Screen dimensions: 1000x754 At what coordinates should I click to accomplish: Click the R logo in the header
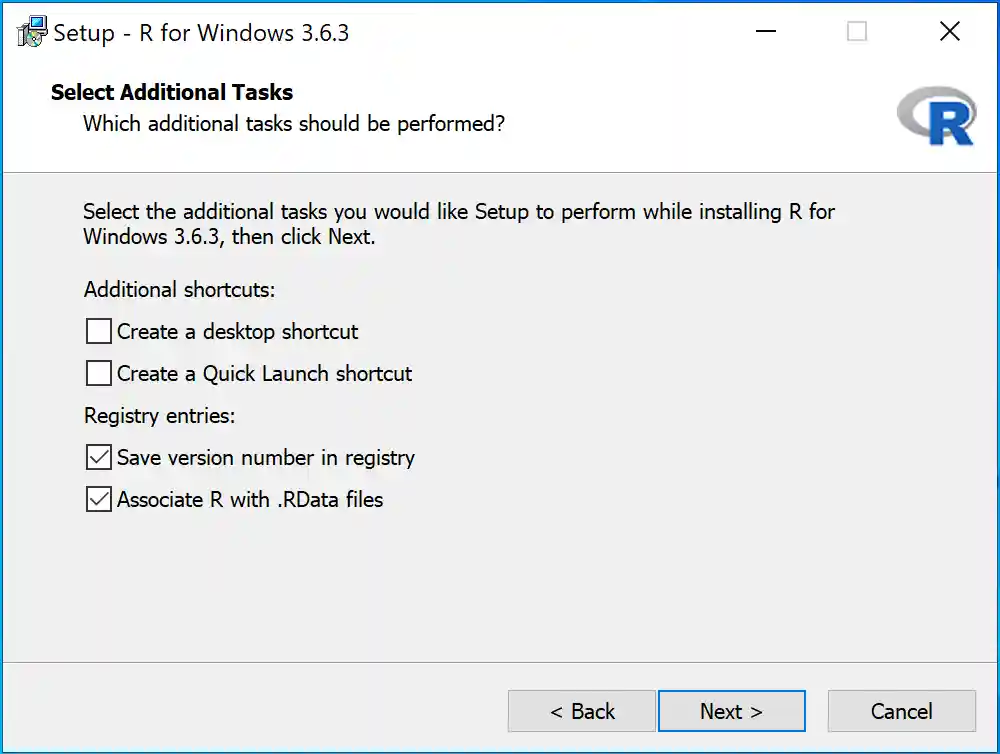(x=937, y=116)
